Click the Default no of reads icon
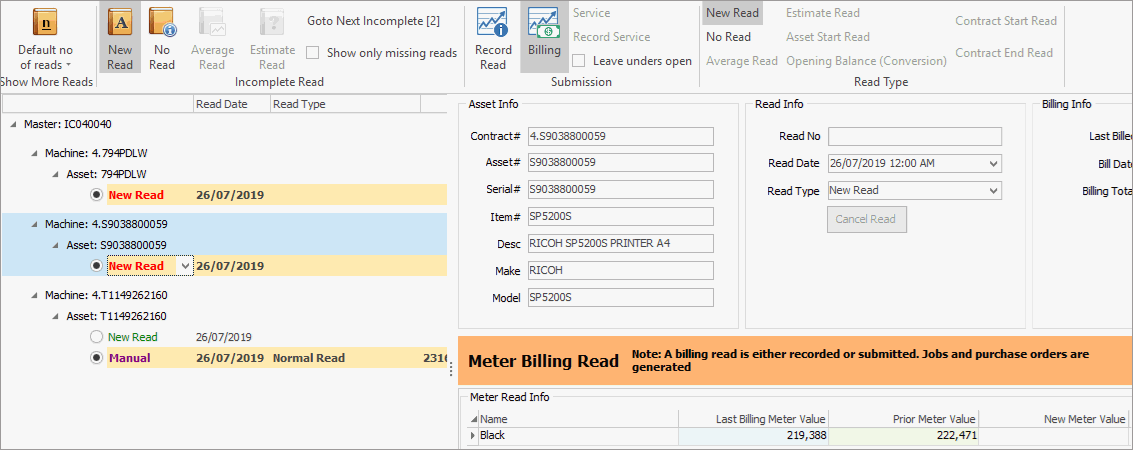The height and width of the screenshot is (450, 1133). [45, 23]
